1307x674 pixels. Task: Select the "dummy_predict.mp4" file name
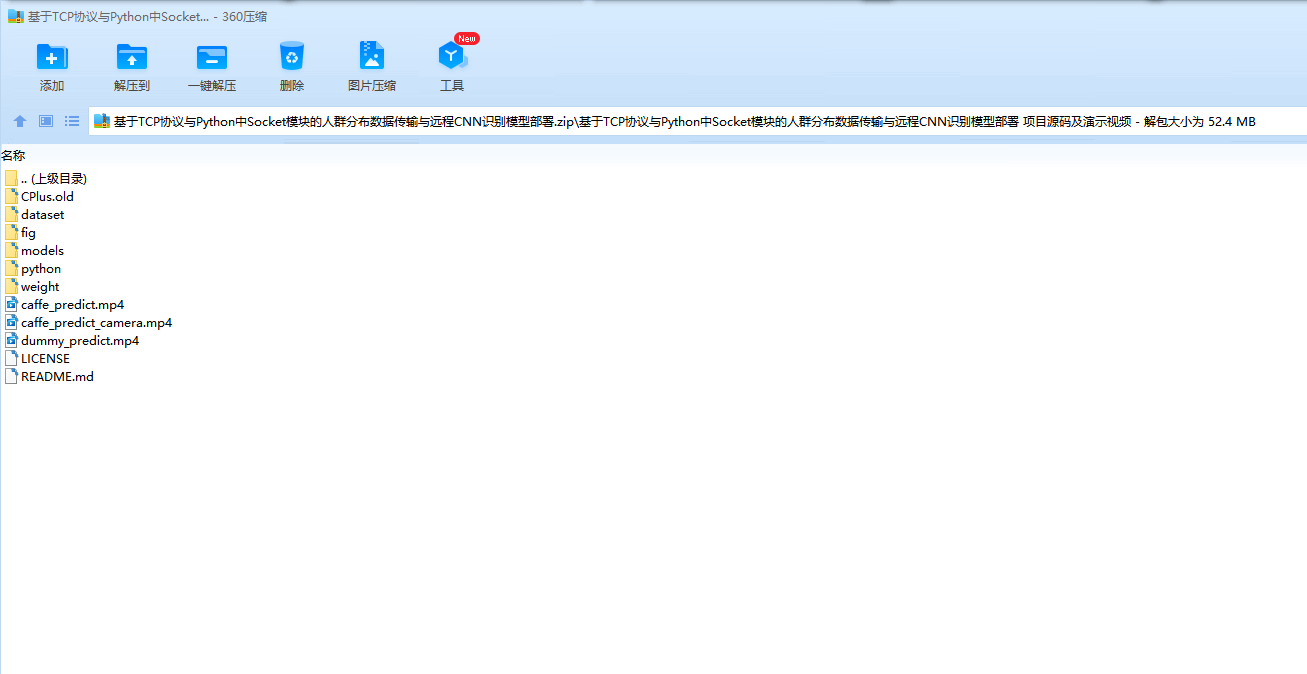pyautogui.click(x=80, y=341)
